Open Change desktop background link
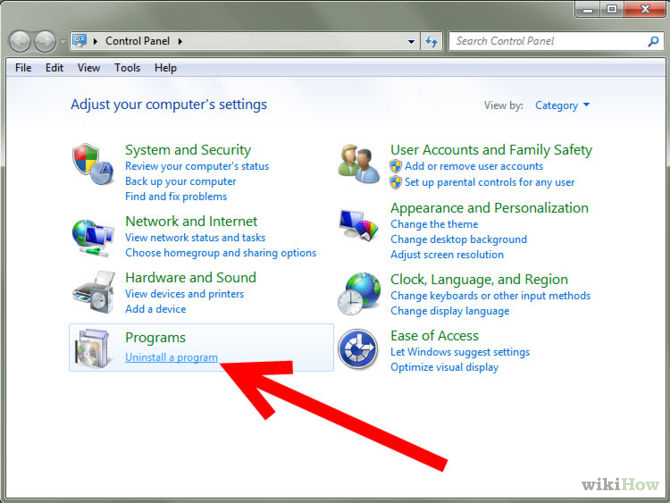The width and height of the screenshot is (670, 503). coord(458,240)
